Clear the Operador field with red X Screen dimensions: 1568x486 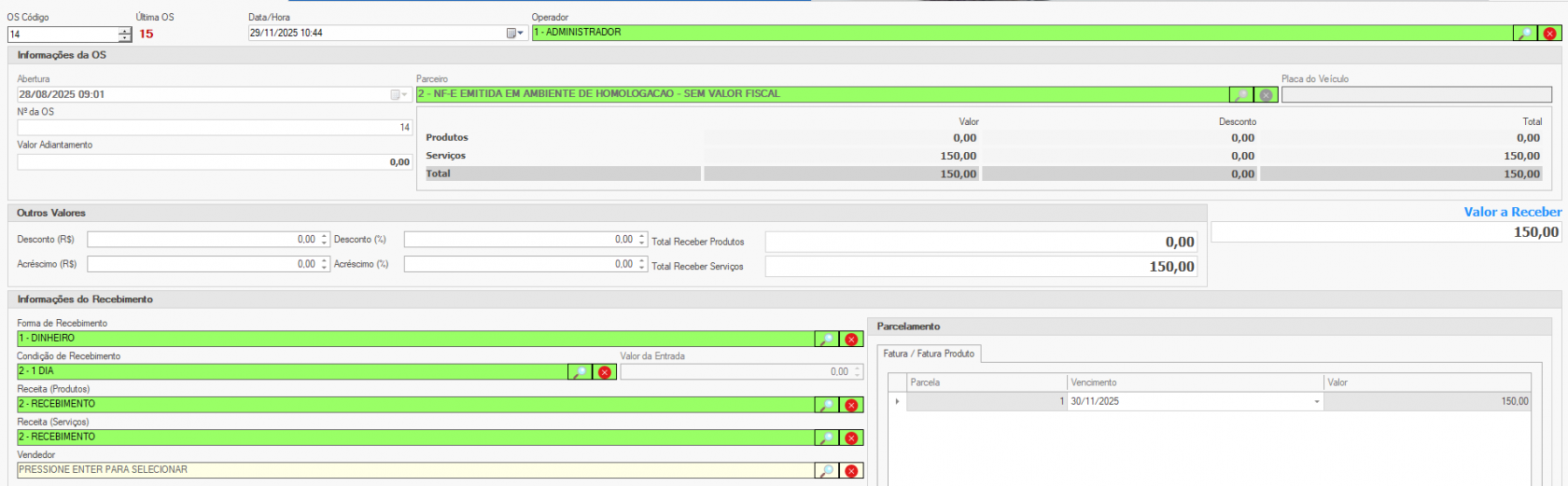[1549, 34]
